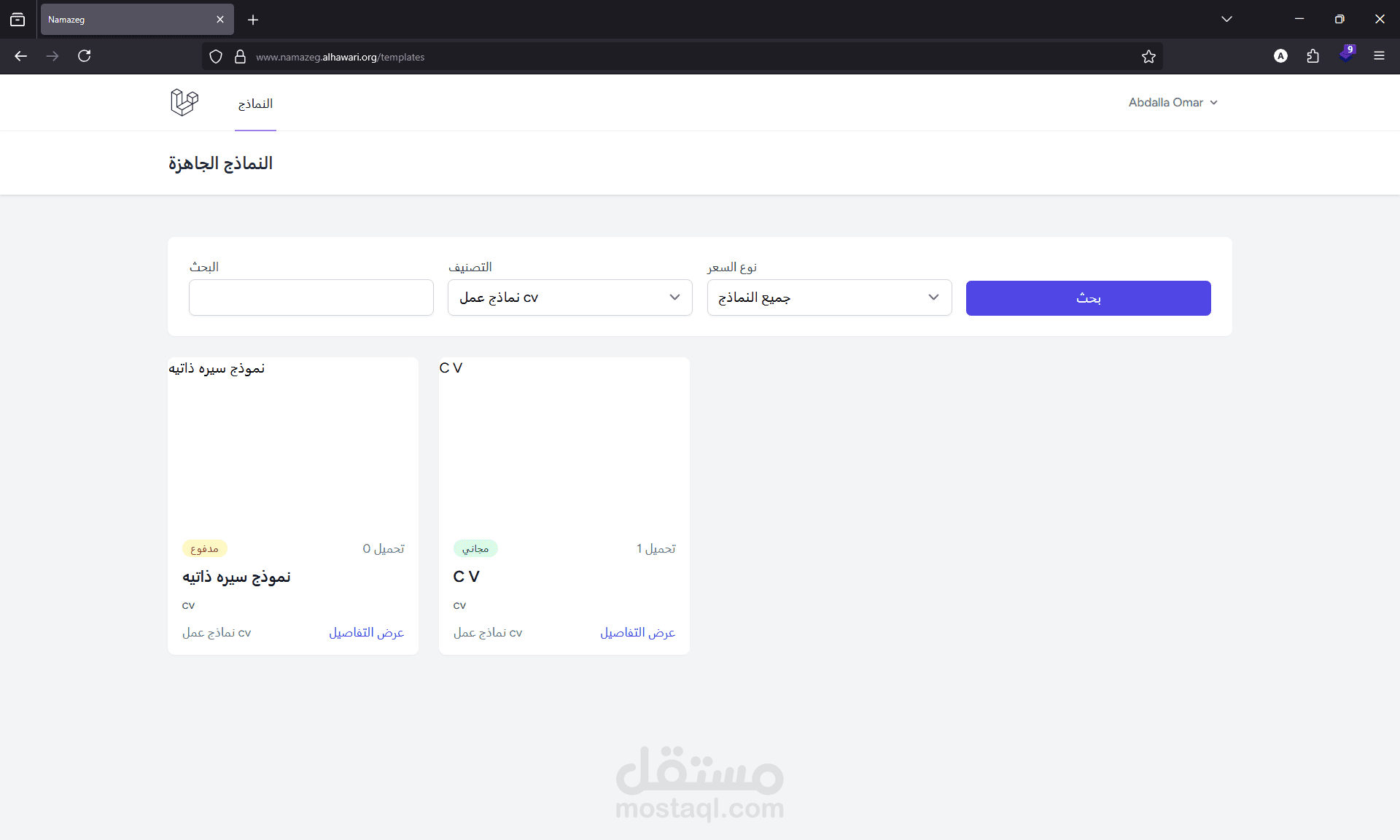This screenshot has width=1400, height=840.
Task: Go back using the browser back arrow
Action: click(x=20, y=56)
